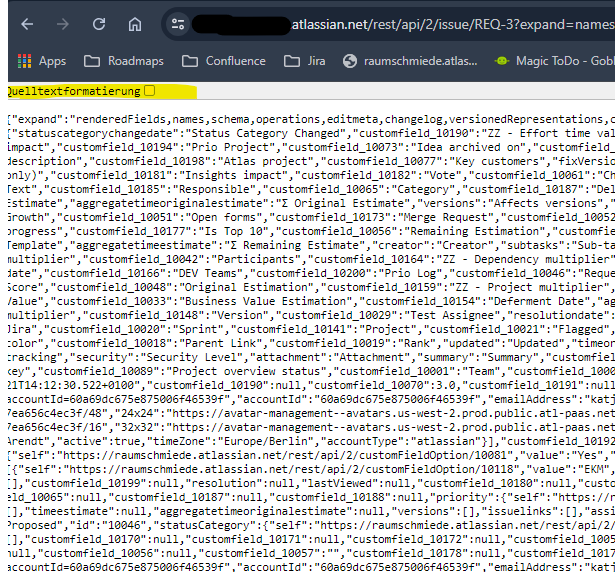The height and width of the screenshot is (572, 615).
Task: Open the Roadmaps bookmark folder
Action: (124, 61)
